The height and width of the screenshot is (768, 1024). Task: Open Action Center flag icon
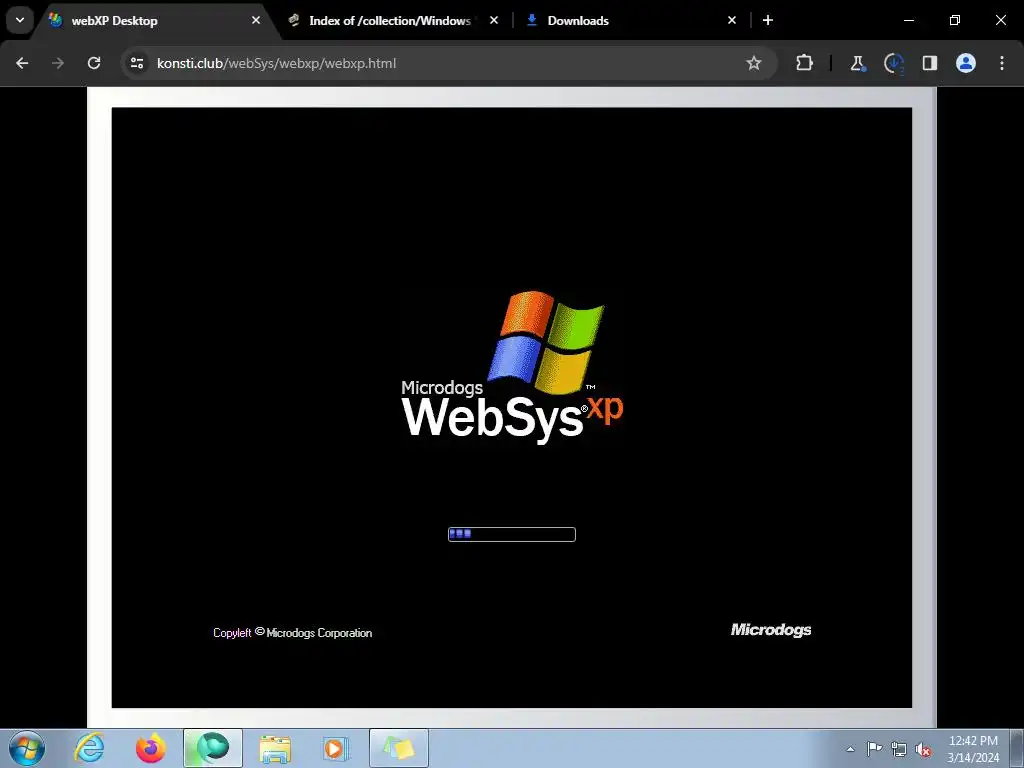click(874, 749)
